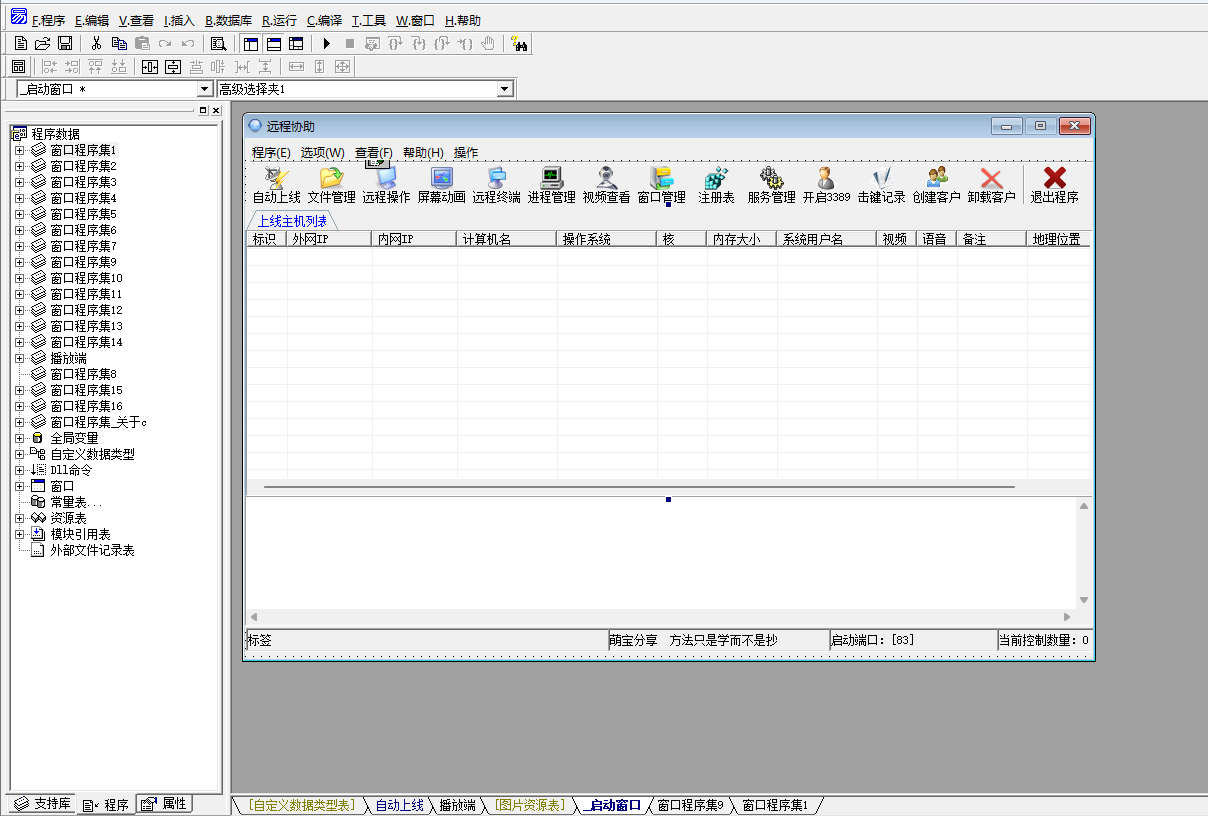Screen dimensions: 1208x816
Task: Click the New file toolbar icon
Action: pos(20,43)
